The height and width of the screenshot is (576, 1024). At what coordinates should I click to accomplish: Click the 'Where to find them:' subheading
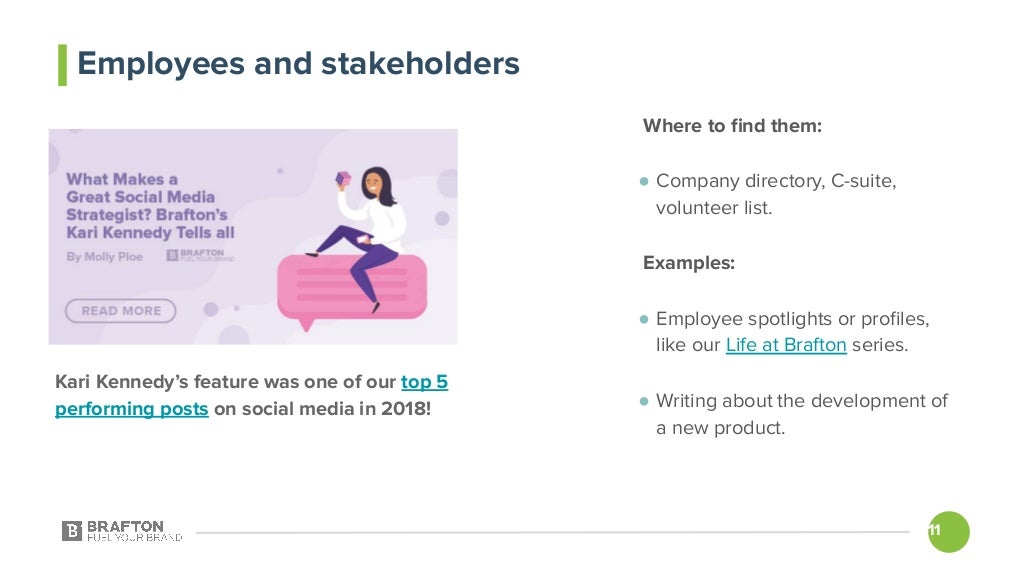pos(732,125)
